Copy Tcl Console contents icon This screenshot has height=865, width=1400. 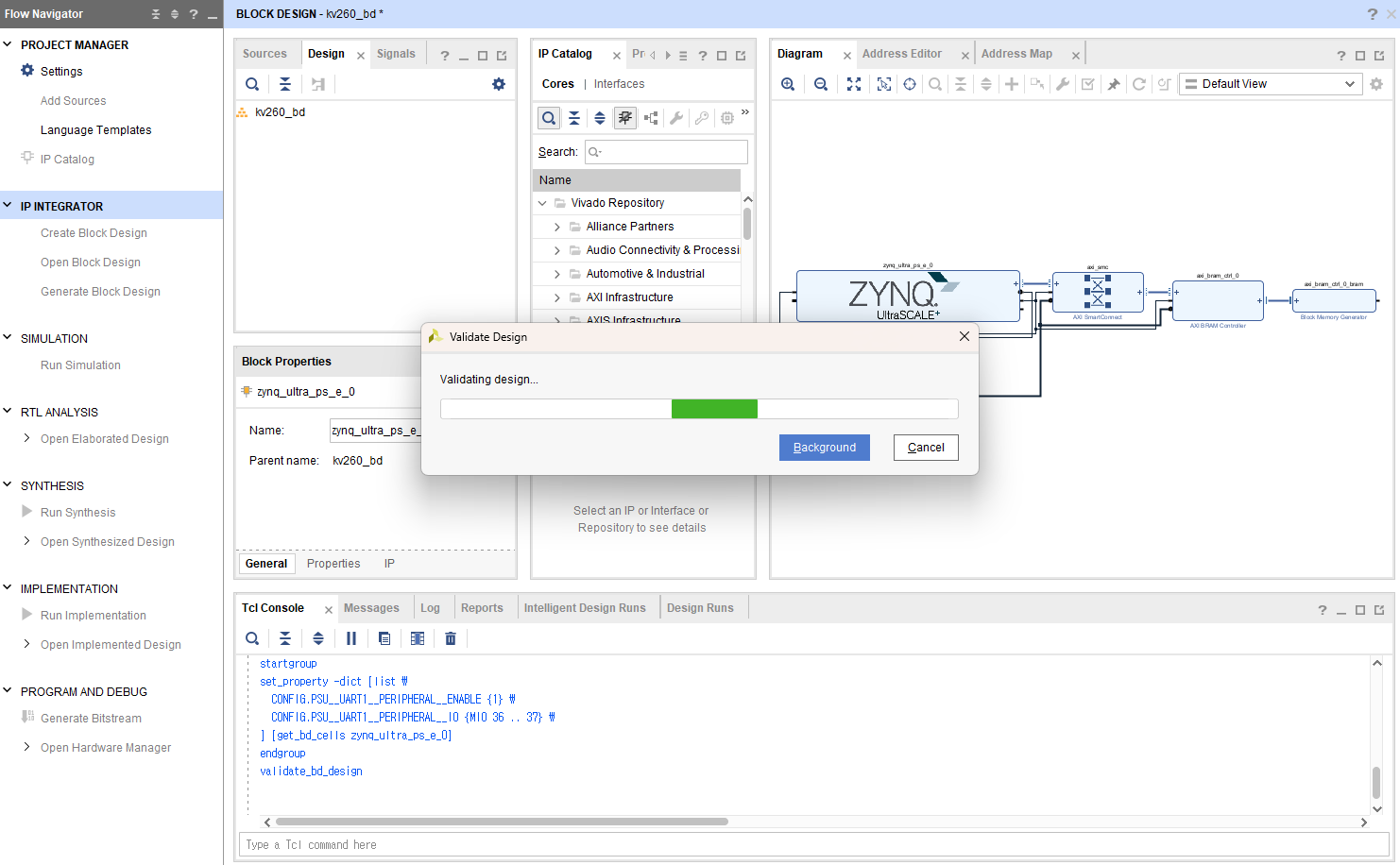[x=384, y=638]
